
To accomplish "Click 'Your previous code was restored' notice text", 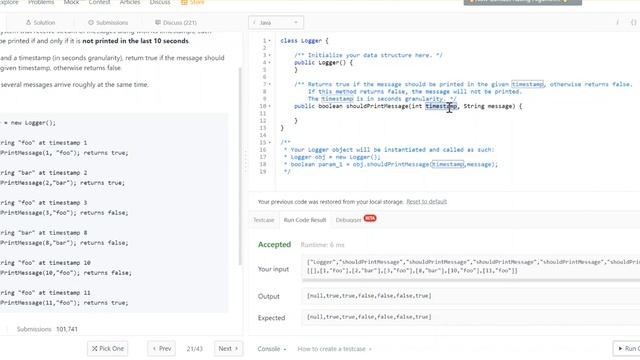I will (x=330, y=202).
